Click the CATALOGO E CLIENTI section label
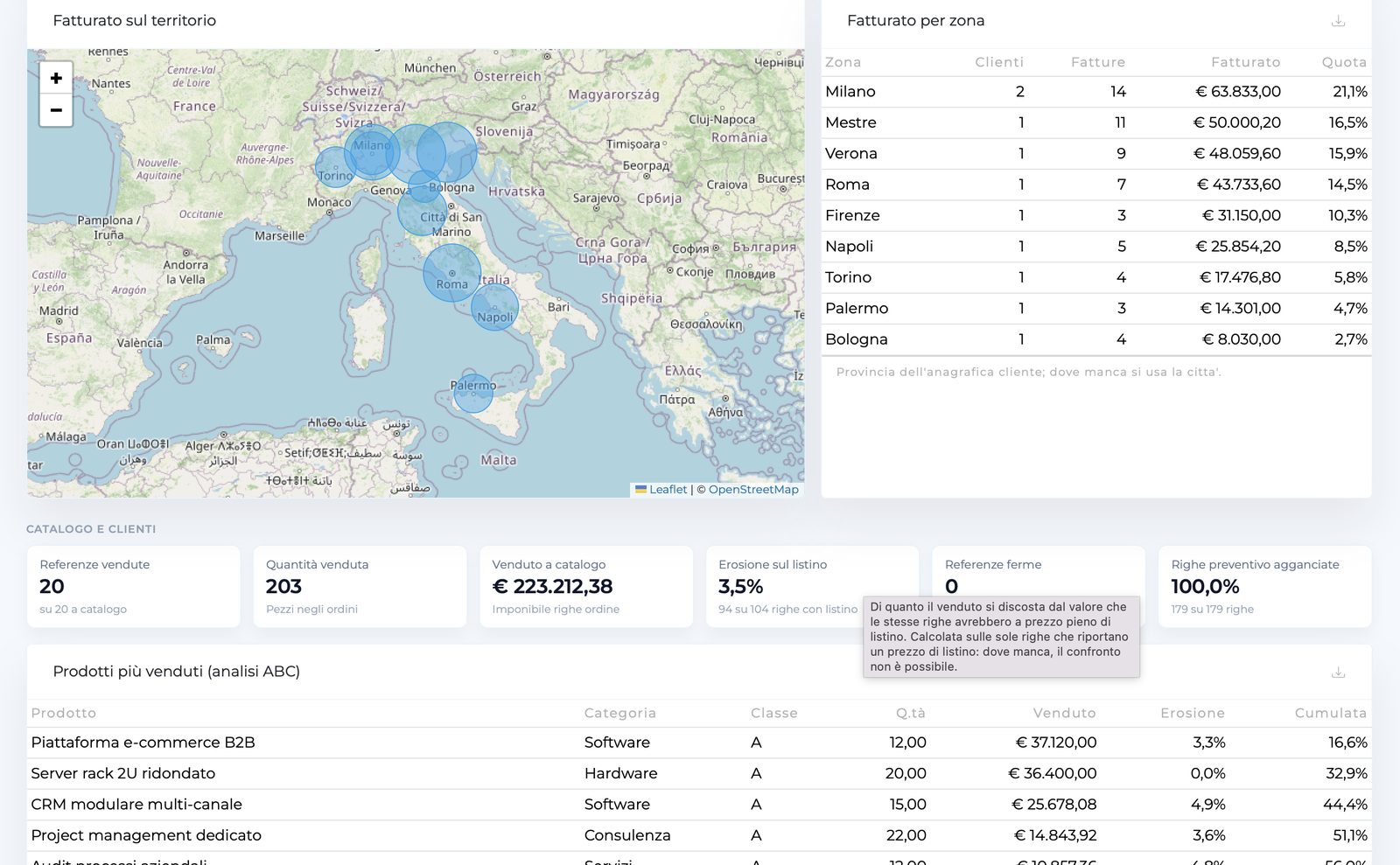Image resolution: width=1400 pixels, height=865 pixels. pyautogui.click(x=91, y=529)
